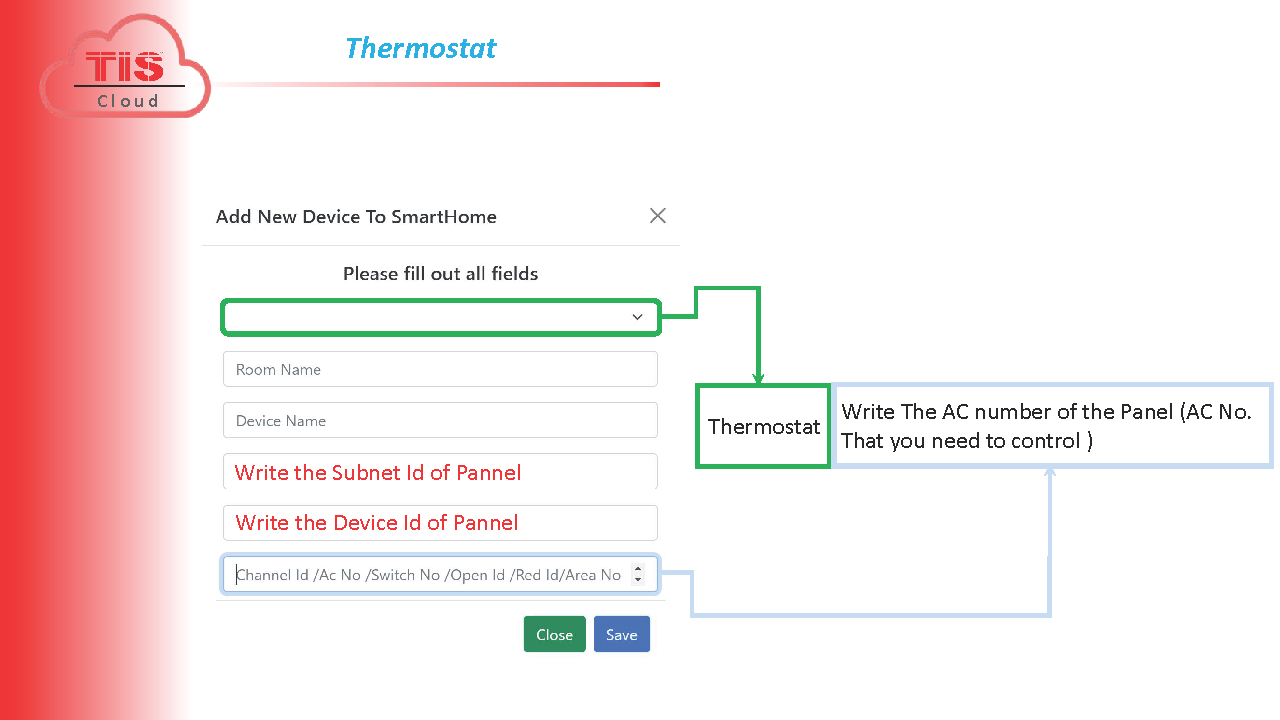Click the green arrowhead above Thermostat box
Screen dimensions: 1280x720
click(758, 379)
